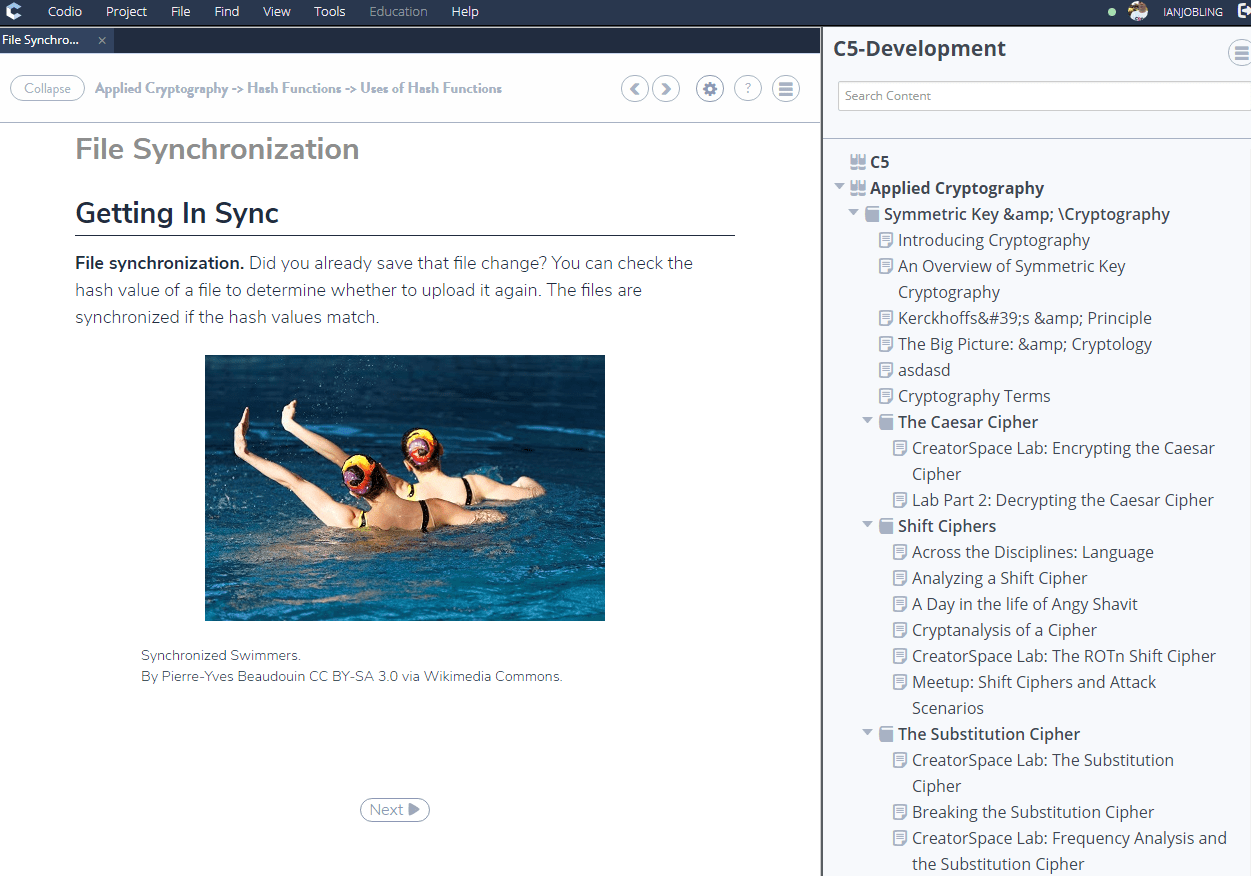Click the book icon beside Applied Cryptography
The width and height of the screenshot is (1251, 876).
858,187
